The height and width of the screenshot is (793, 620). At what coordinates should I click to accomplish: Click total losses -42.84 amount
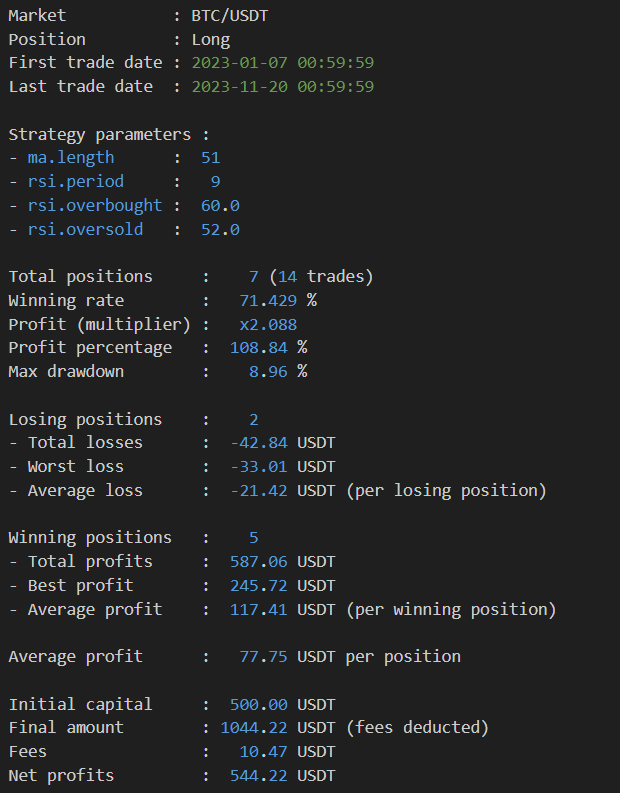click(258, 443)
